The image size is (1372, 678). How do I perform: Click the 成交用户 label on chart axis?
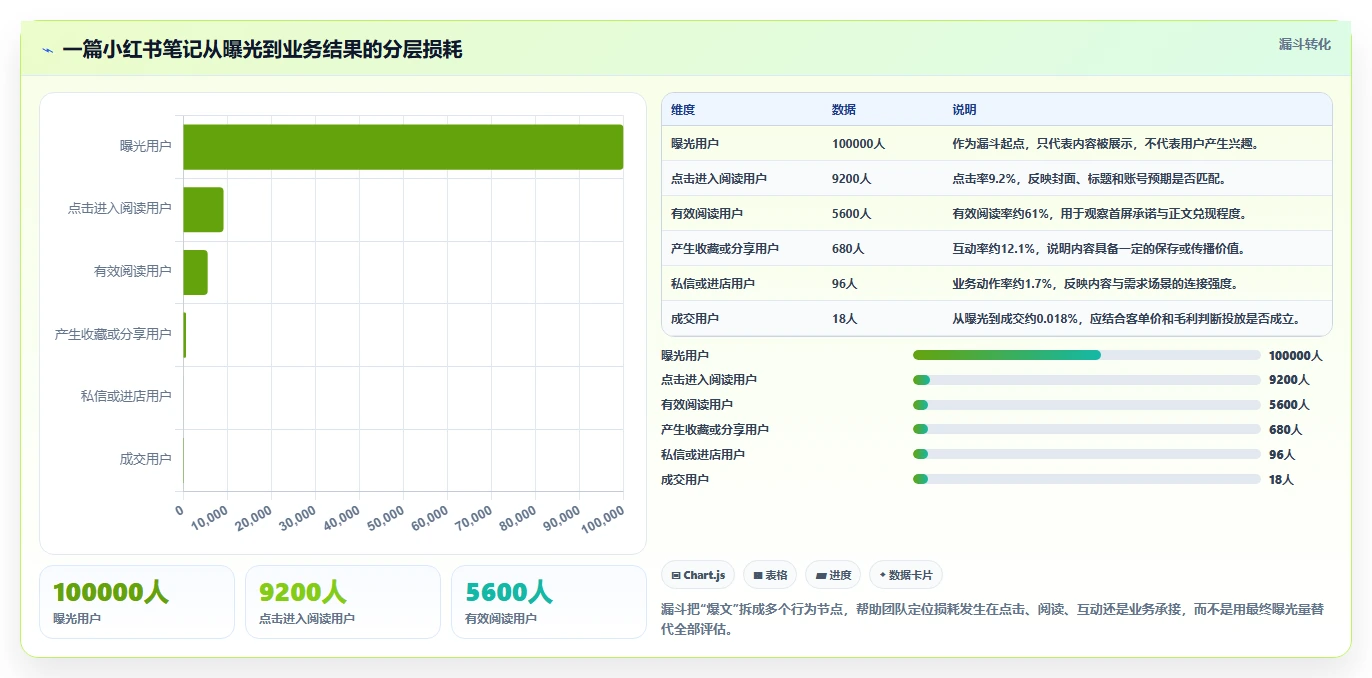point(145,459)
